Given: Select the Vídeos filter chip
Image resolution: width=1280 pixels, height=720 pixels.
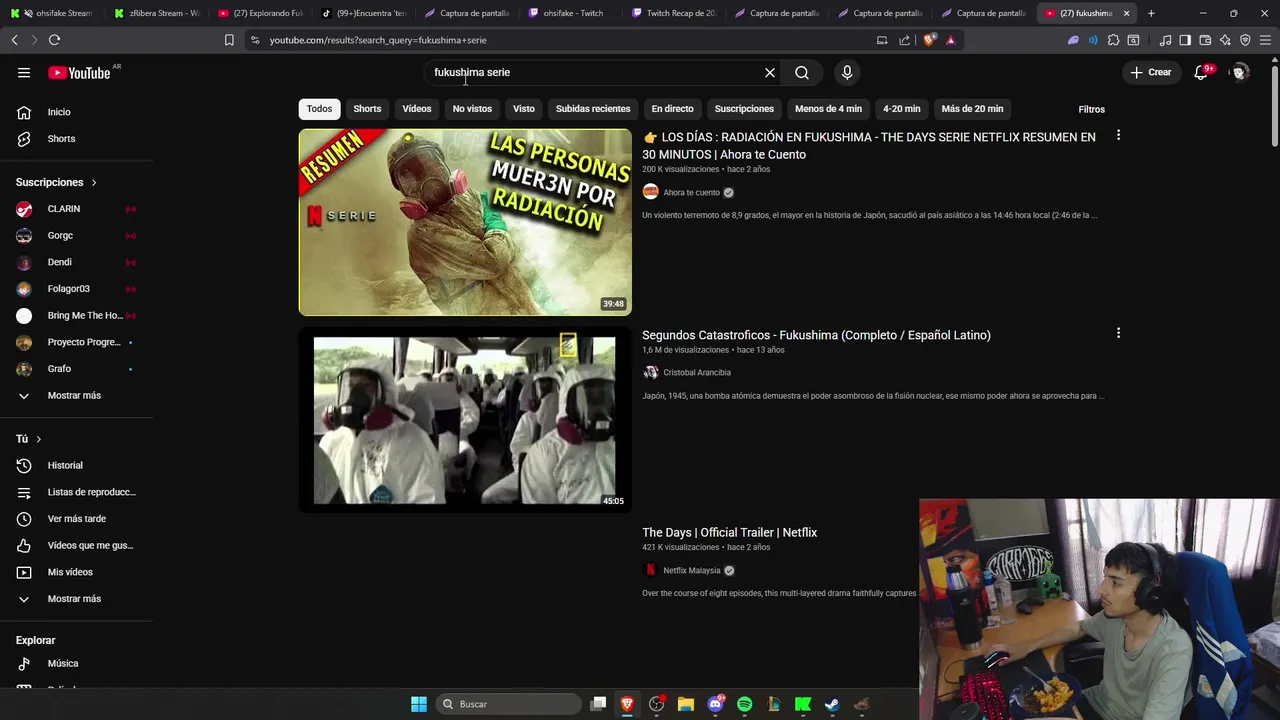Looking at the screenshot, I should (417, 109).
